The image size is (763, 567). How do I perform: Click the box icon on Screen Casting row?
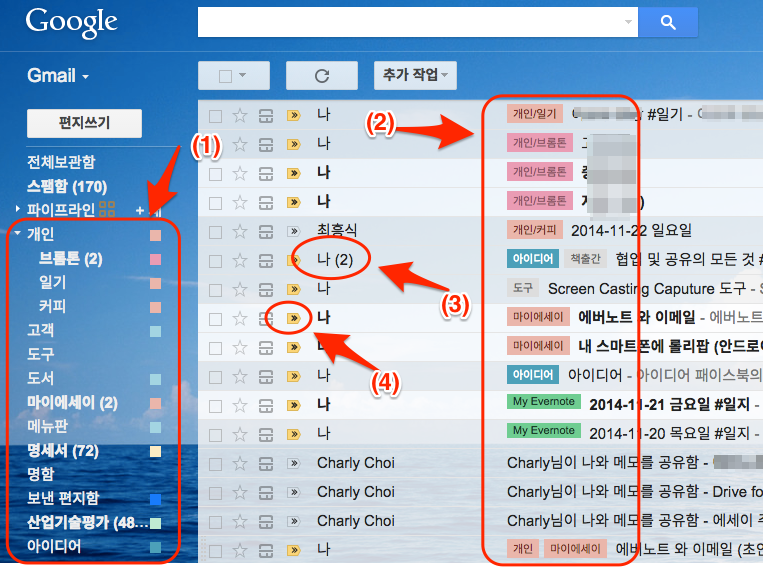[266, 289]
